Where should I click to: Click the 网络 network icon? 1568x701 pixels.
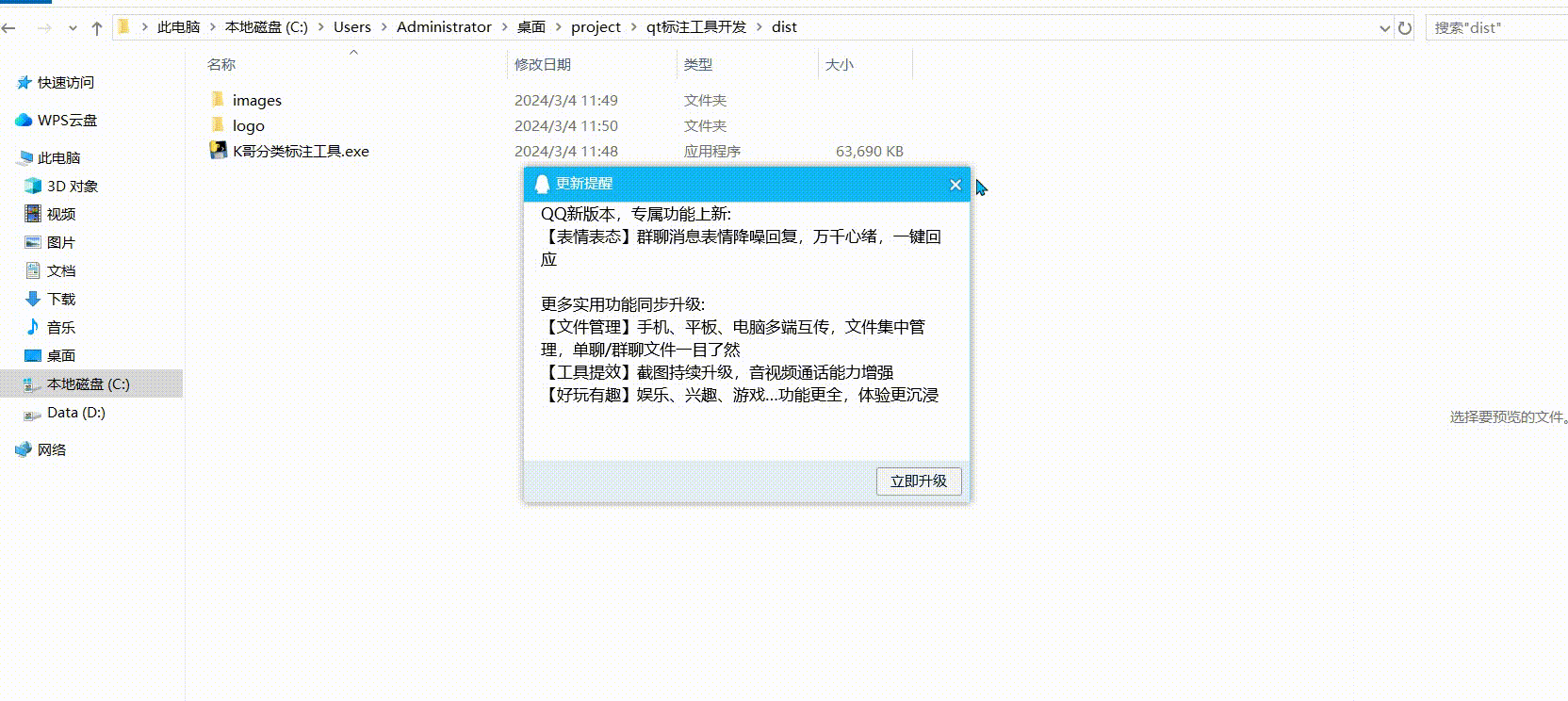coord(24,449)
